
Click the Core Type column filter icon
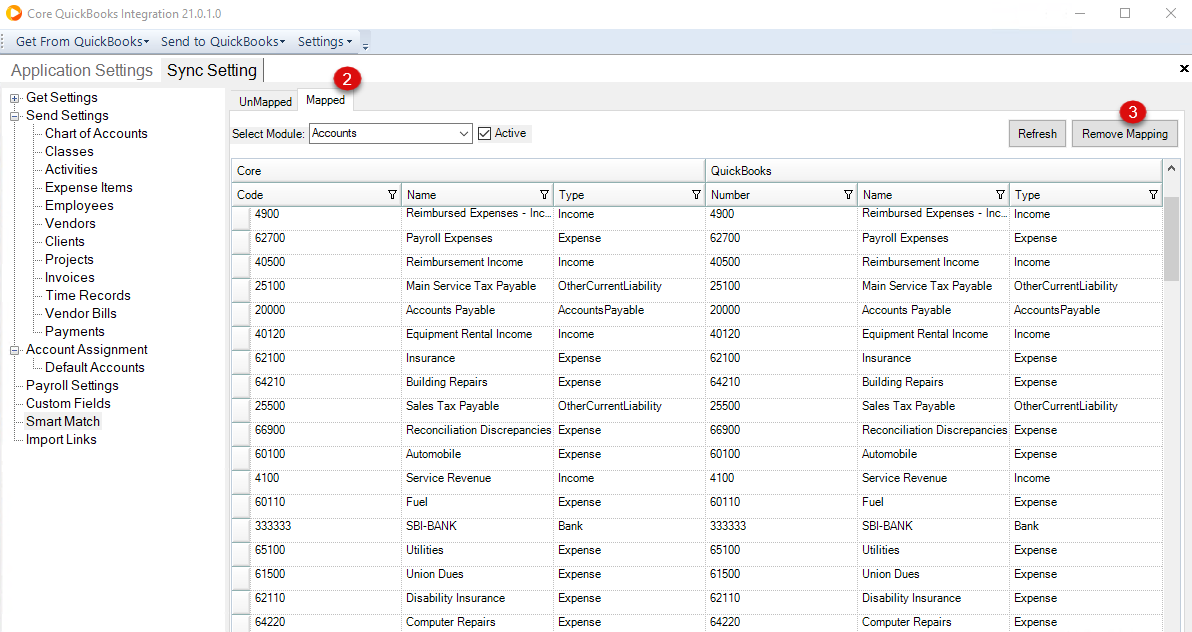pos(696,195)
